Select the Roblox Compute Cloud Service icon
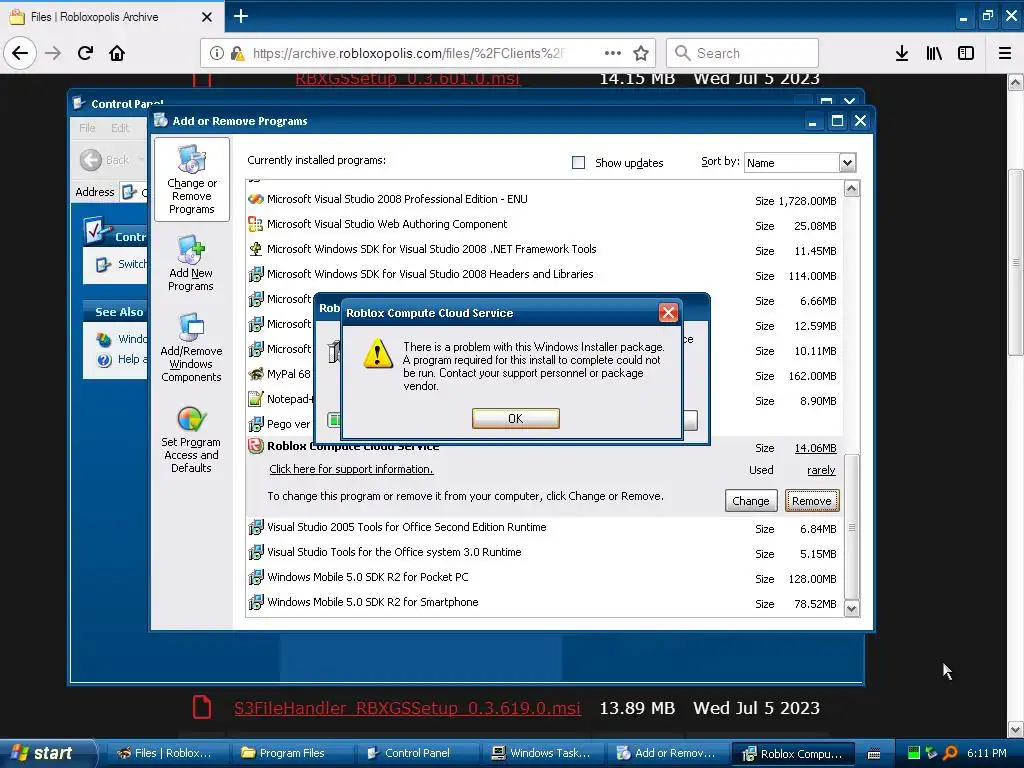Viewport: 1024px width, 768px height. point(255,446)
